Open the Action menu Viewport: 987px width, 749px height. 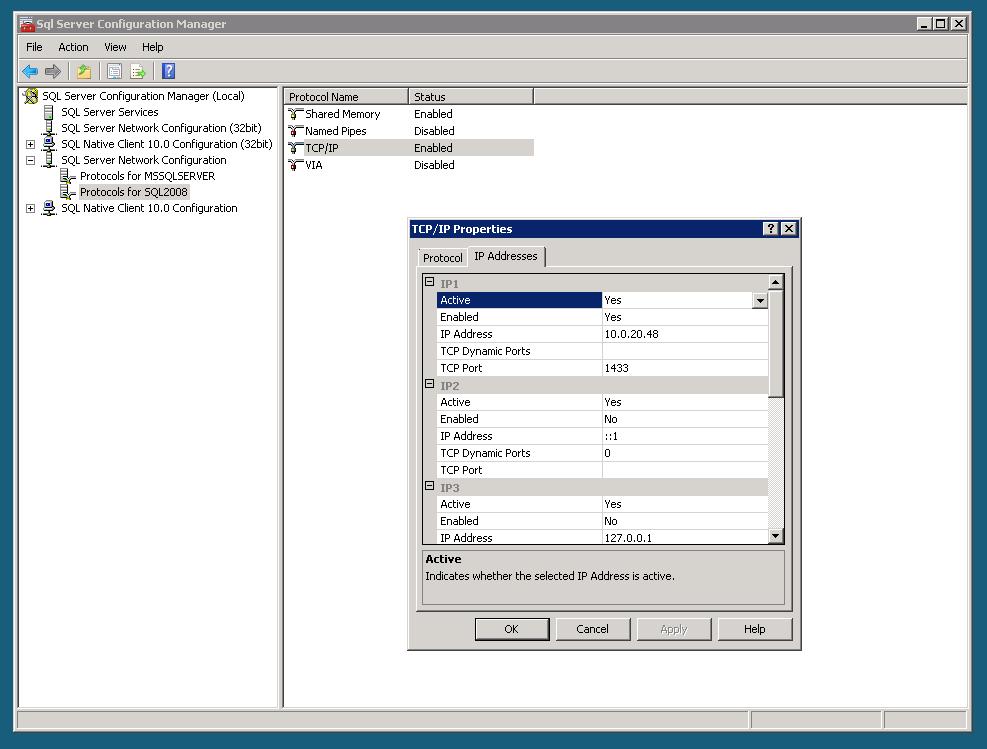tap(73, 47)
